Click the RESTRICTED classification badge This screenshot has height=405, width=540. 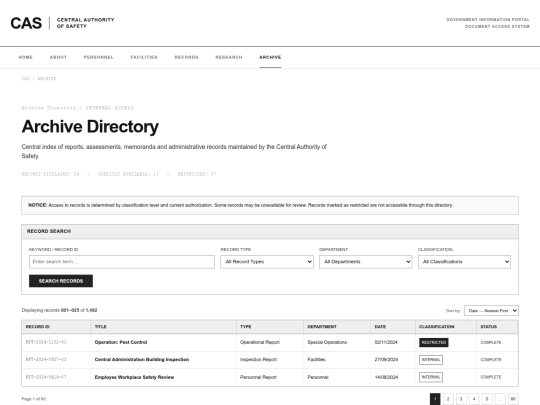[x=434, y=342]
